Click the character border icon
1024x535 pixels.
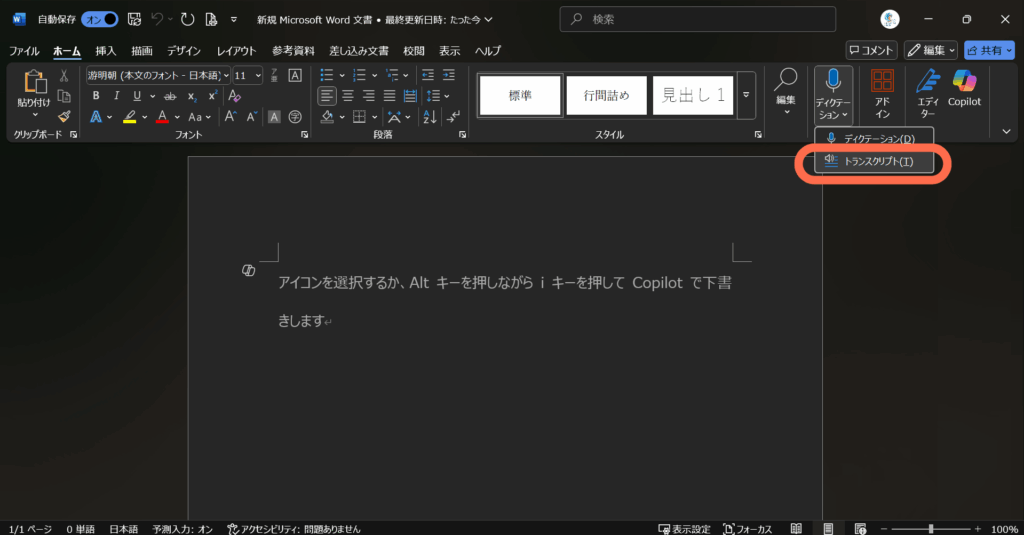click(x=295, y=75)
